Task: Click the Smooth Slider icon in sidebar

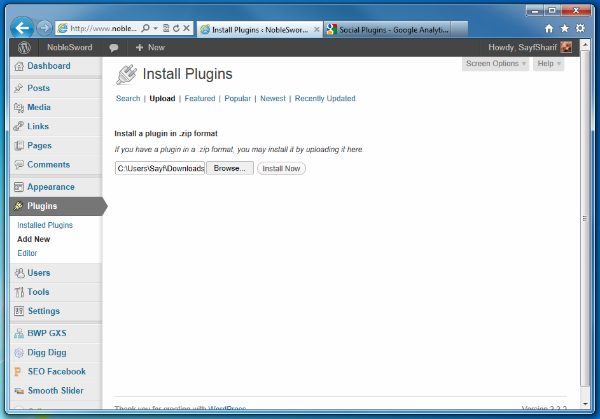Action: [x=19, y=391]
